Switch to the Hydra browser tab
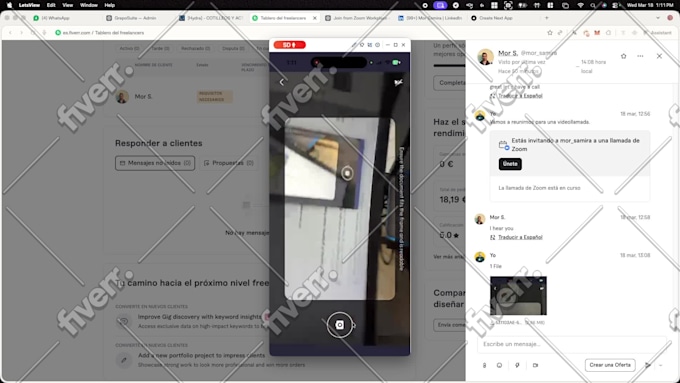This screenshot has height=383, width=680. pyautogui.click(x=212, y=18)
